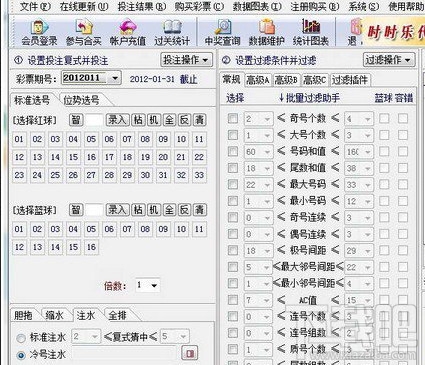The height and width of the screenshot is (365, 425).
Task: Open the 投注结果(R) menu
Action: pyautogui.click(x=142, y=6)
